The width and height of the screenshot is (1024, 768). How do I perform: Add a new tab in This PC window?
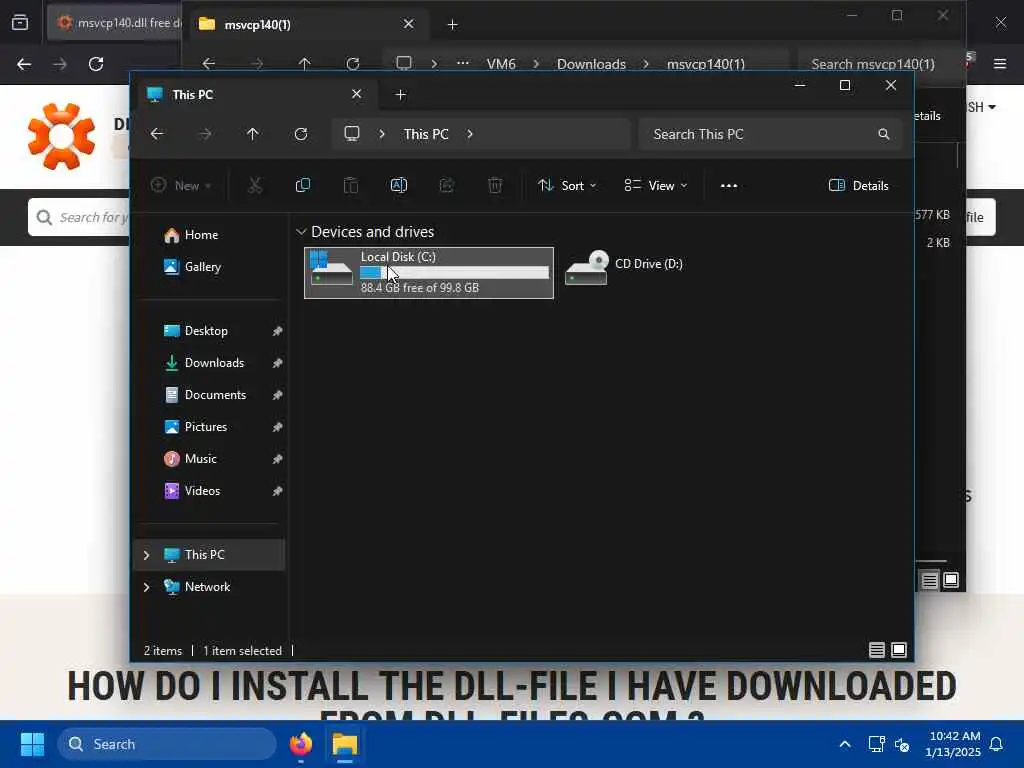pos(401,95)
